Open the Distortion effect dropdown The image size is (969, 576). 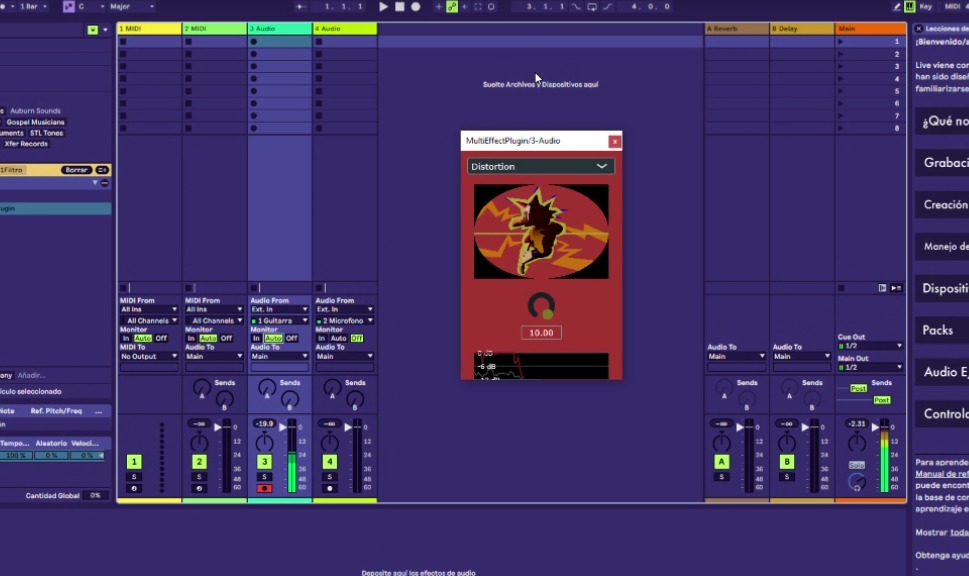[x=541, y=165]
